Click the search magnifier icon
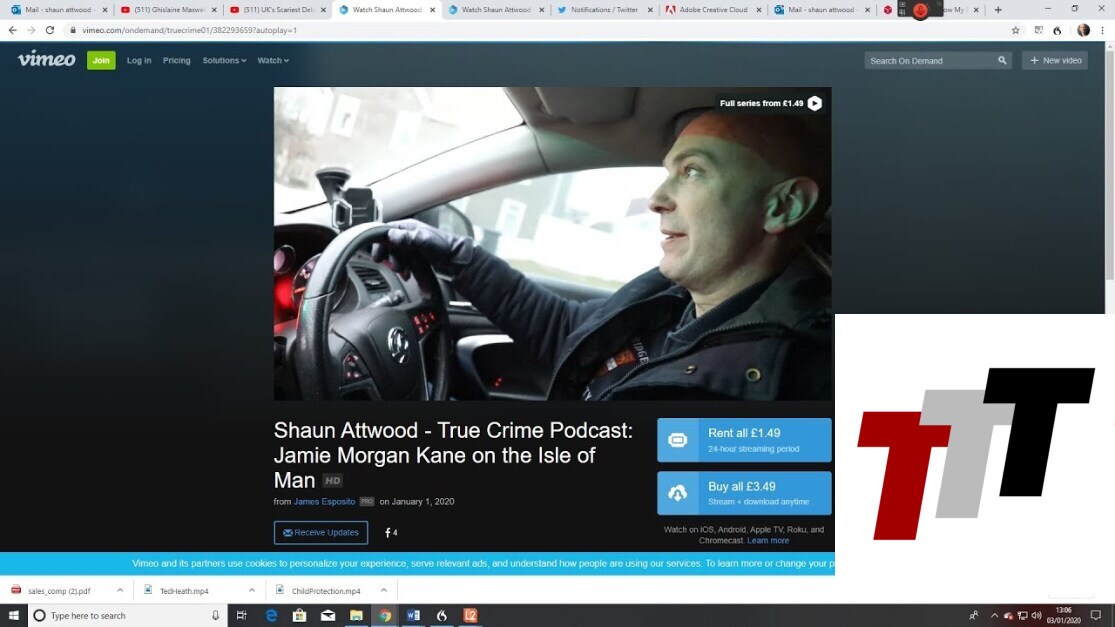 1002,61
